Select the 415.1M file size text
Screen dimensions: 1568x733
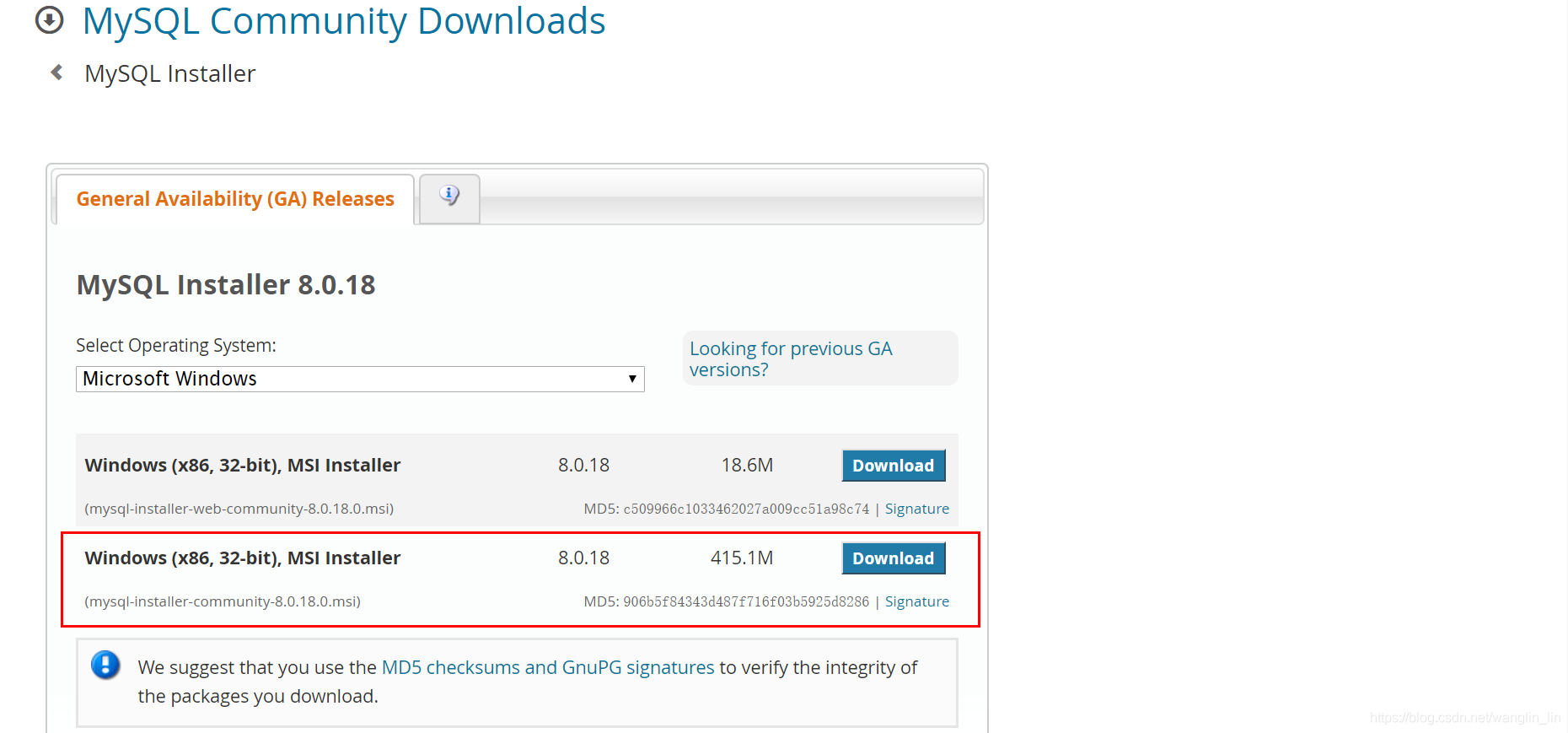pyautogui.click(x=742, y=558)
